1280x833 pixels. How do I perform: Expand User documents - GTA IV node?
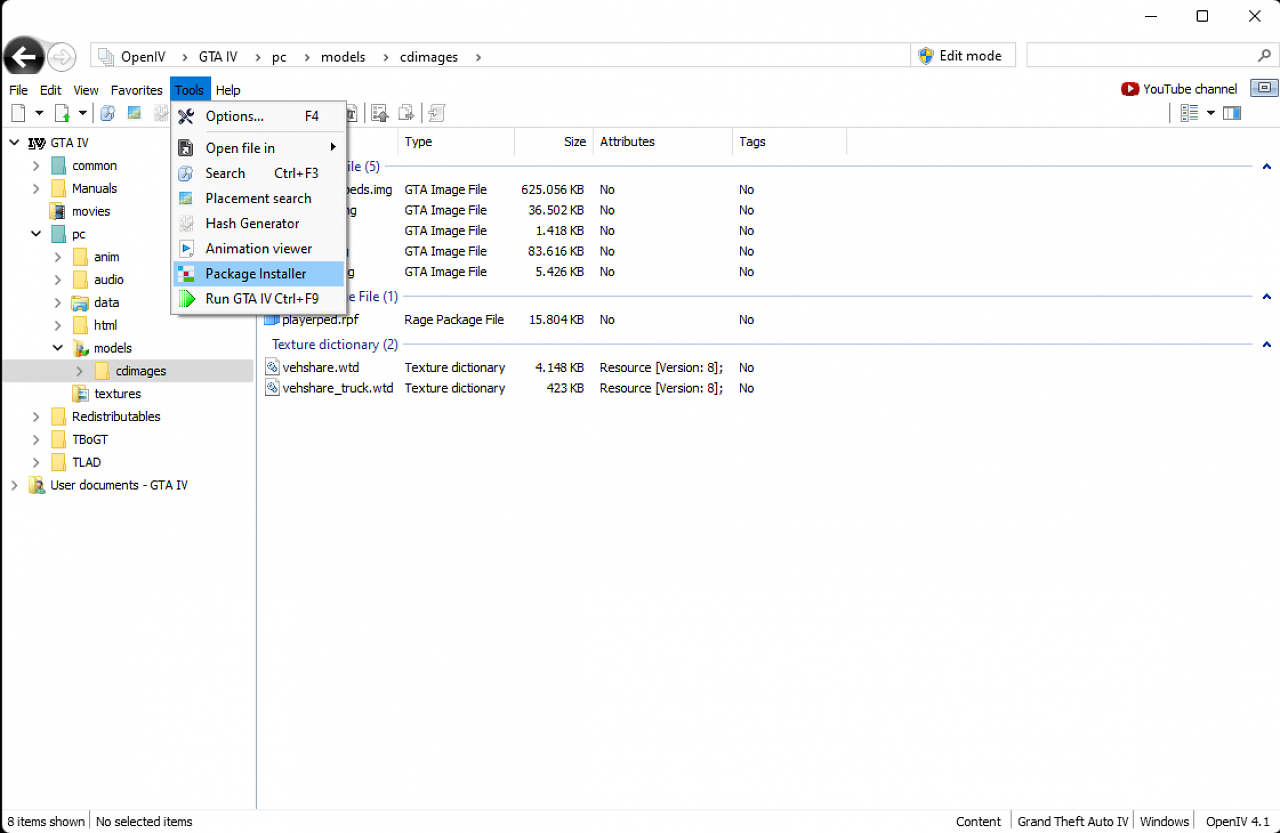[14, 486]
